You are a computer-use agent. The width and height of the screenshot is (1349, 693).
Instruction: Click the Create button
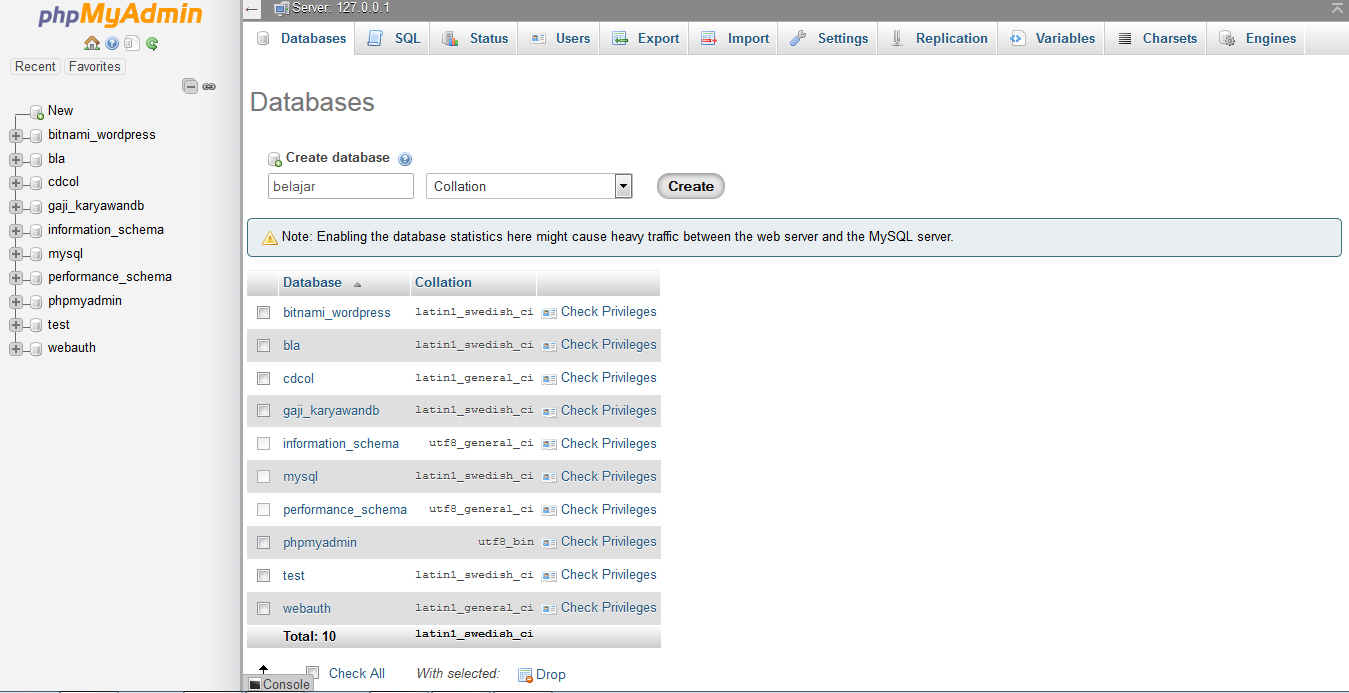point(690,186)
